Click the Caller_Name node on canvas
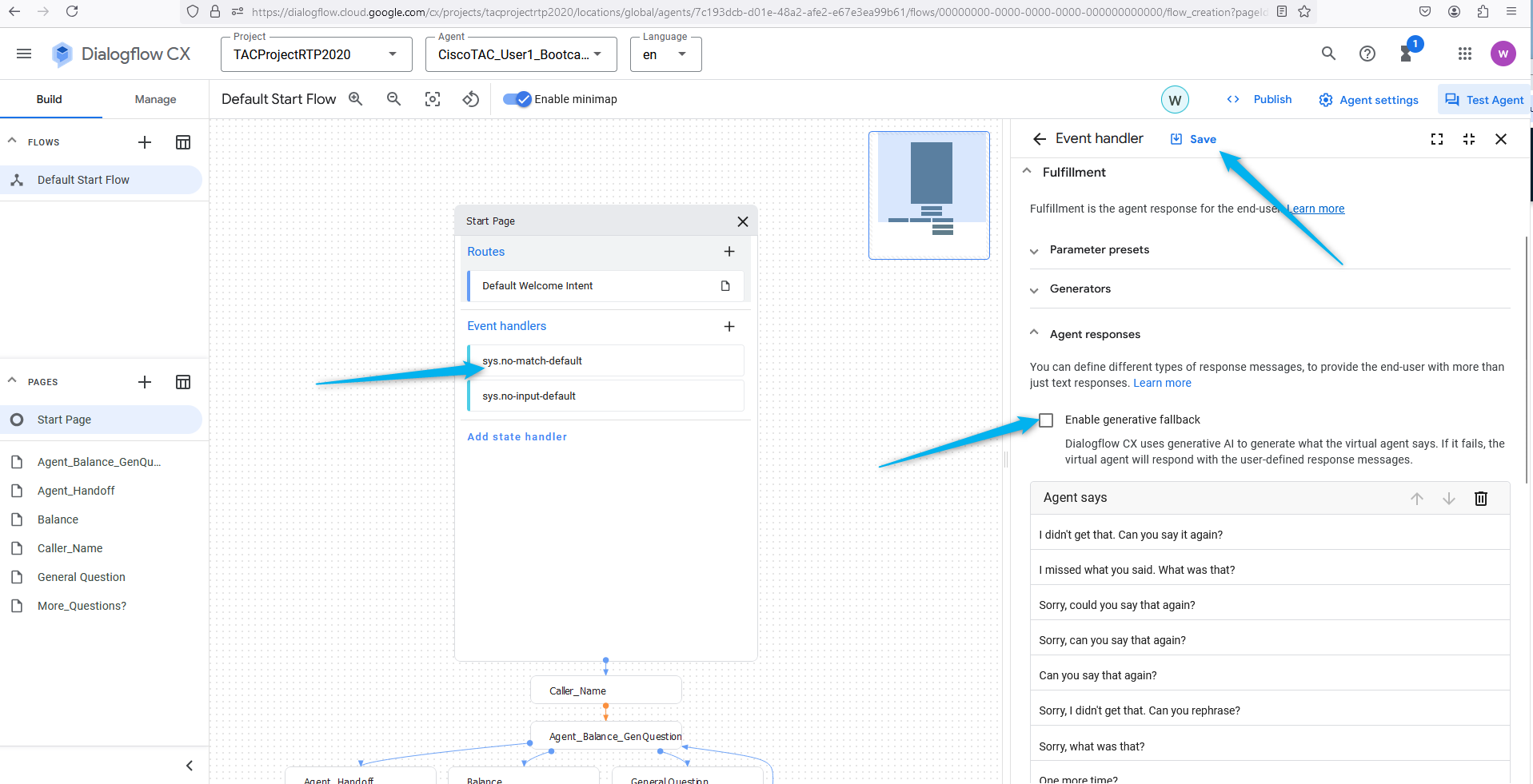The width and height of the screenshot is (1533, 784). coord(606,690)
